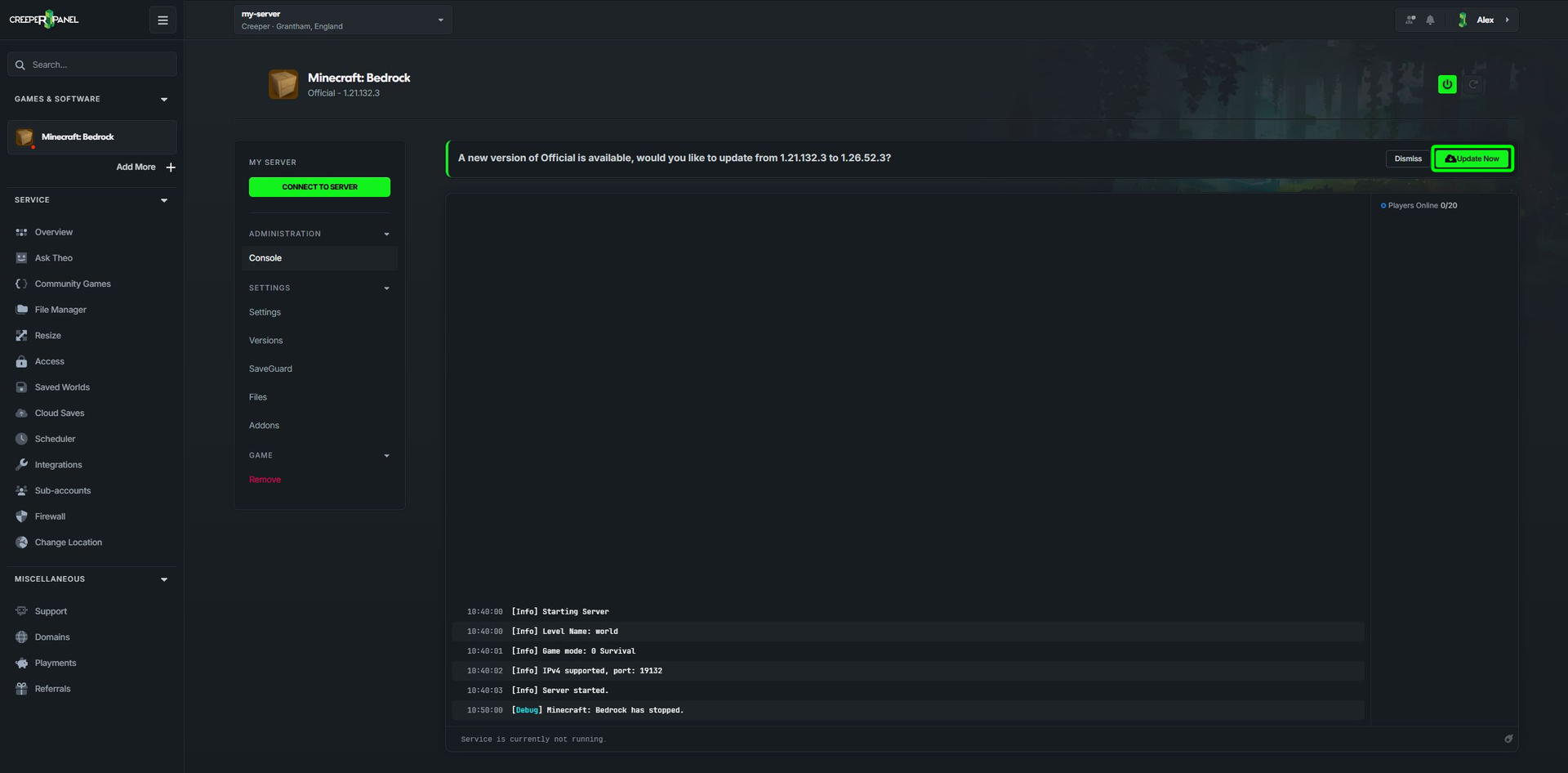View Saved Worlds
Viewport: 1568px width, 773px height.
point(62,387)
